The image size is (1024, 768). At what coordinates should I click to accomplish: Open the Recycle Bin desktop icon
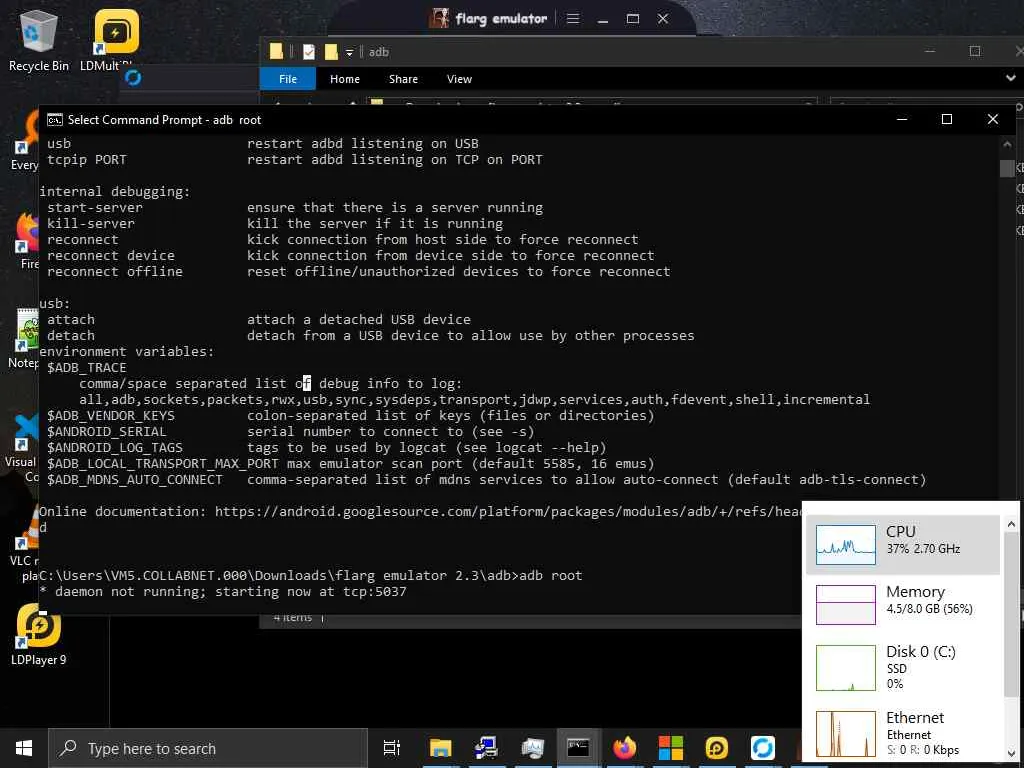tap(39, 40)
